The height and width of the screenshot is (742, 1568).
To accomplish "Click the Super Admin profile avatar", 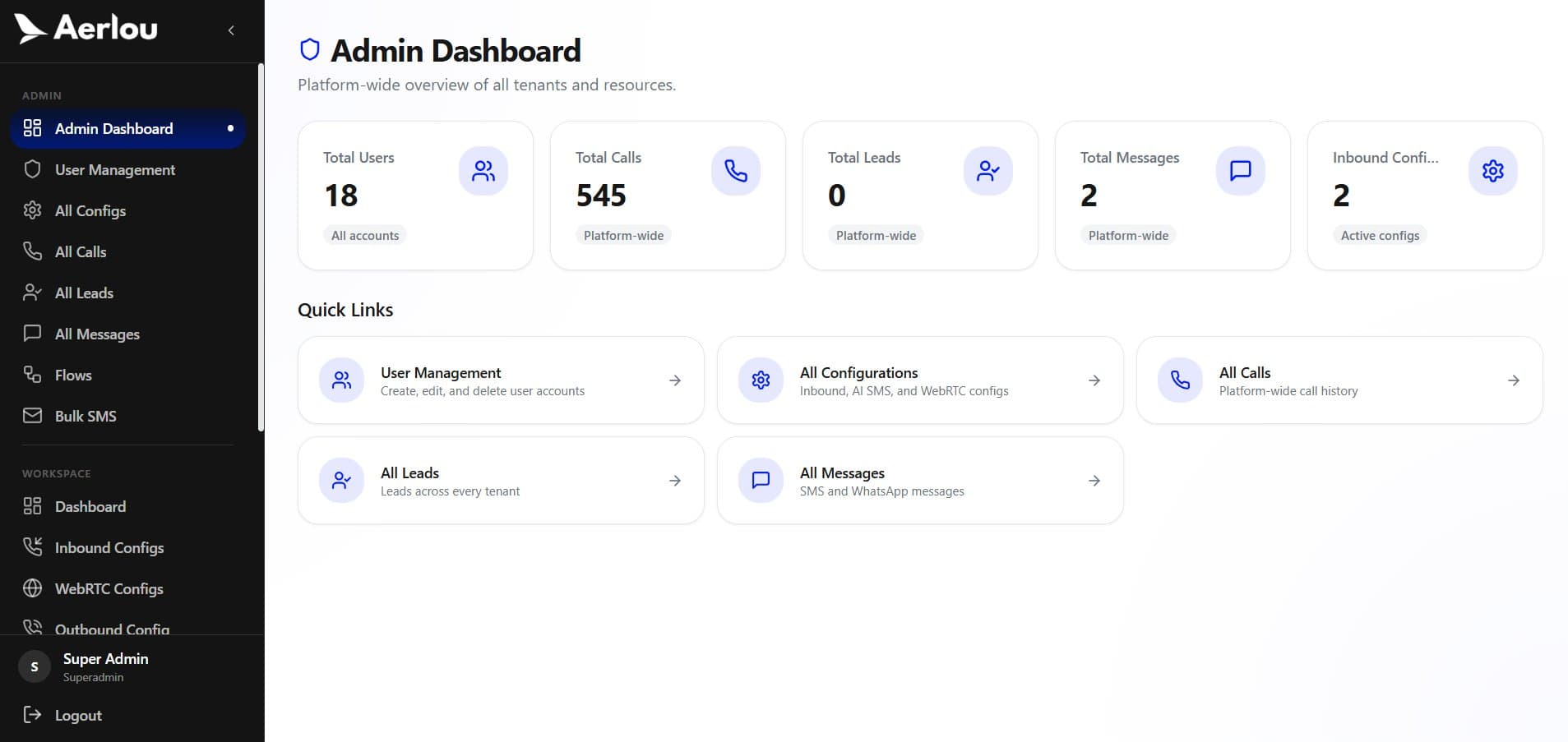I will pos(35,667).
